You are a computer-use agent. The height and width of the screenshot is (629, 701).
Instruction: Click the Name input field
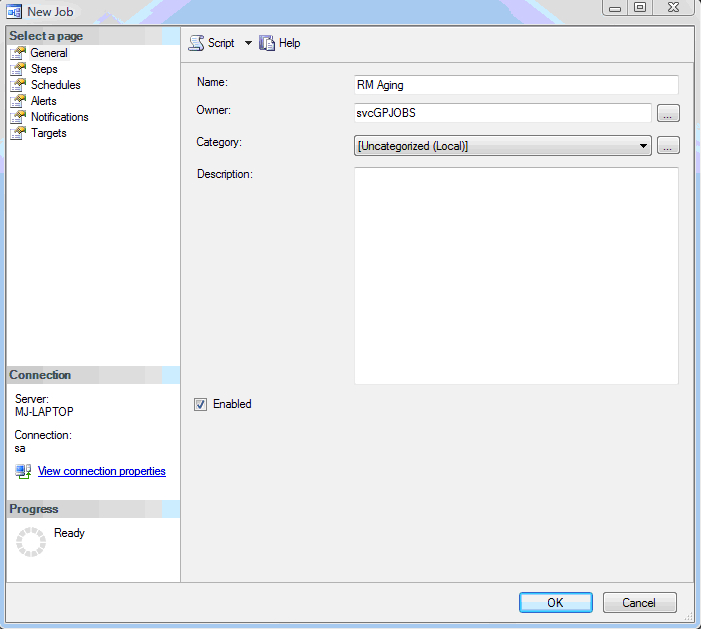click(516, 85)
